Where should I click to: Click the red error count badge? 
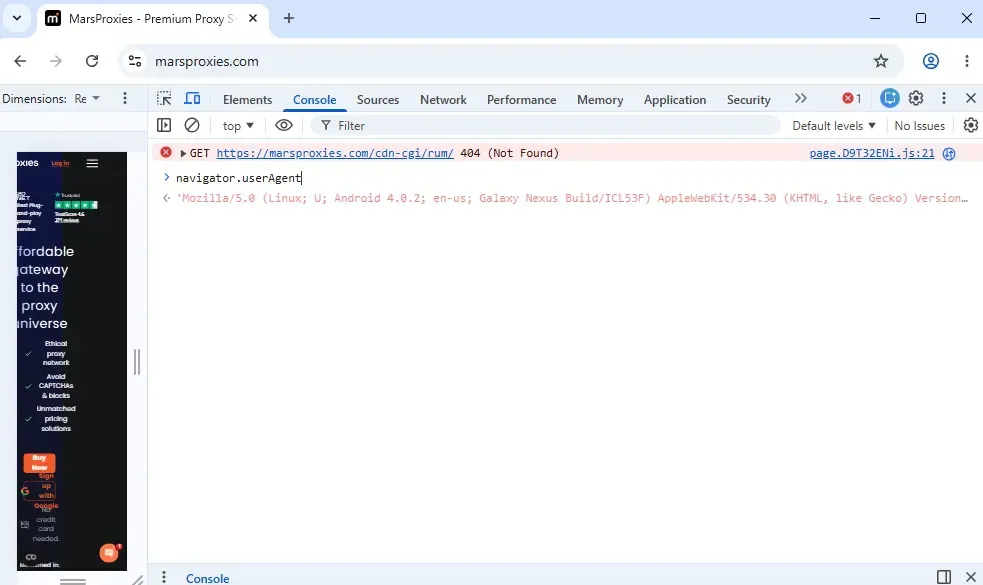(851, 98)
